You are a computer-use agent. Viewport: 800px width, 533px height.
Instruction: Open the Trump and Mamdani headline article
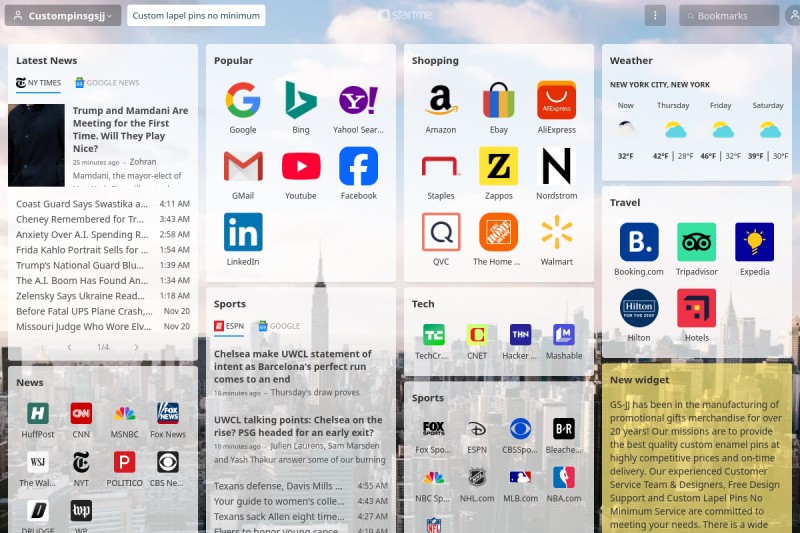pos(131,130)
